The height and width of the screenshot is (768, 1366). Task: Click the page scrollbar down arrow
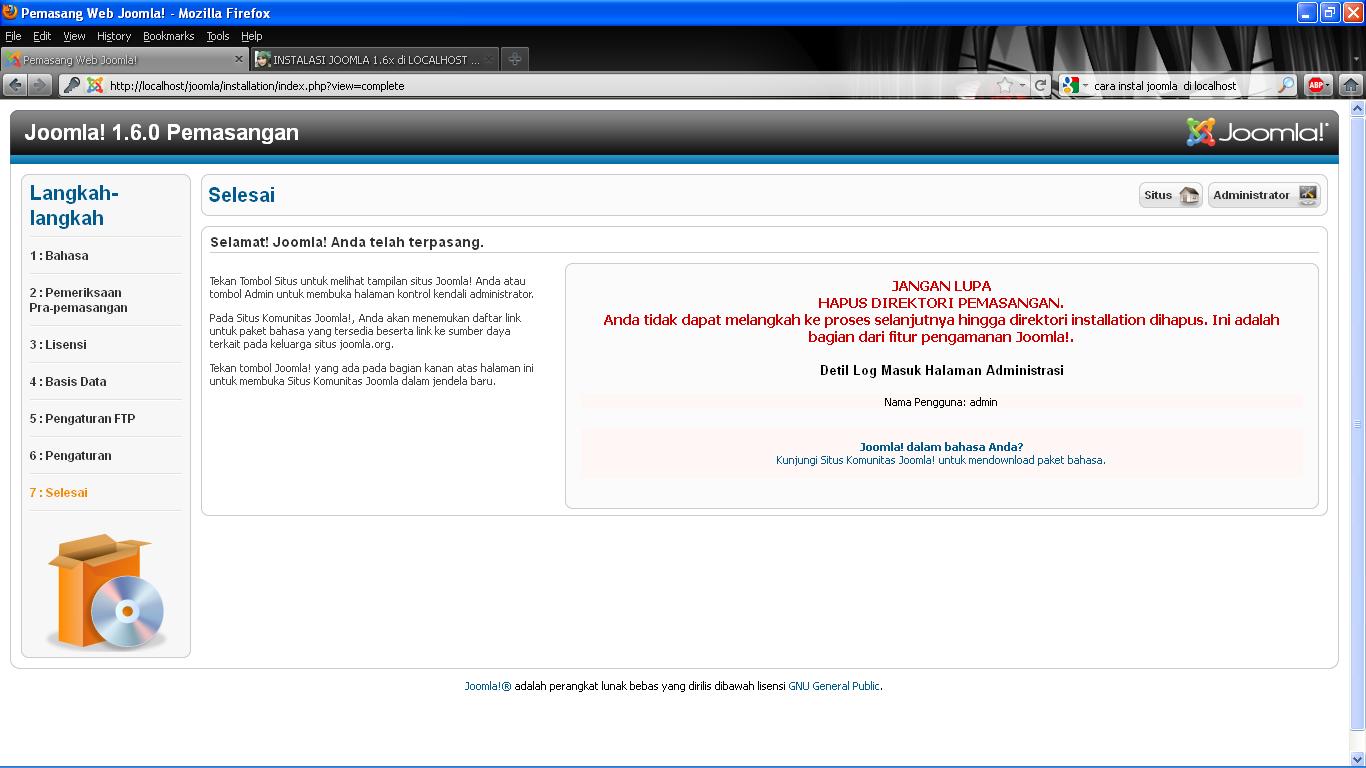point(1357,759)
